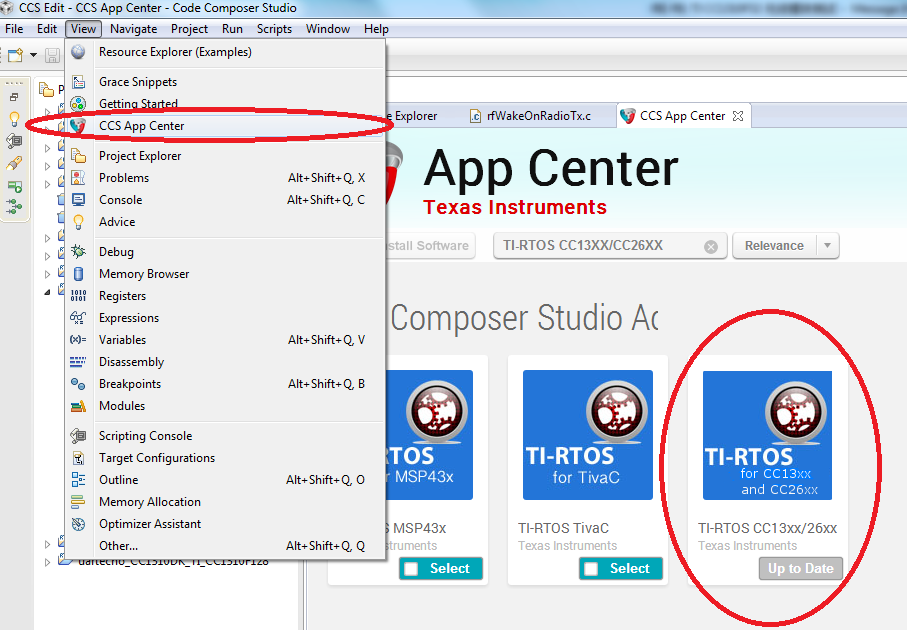The height and width of the screenshot is (630, 907).
Task: Open the Window menu
Action: [327, 29]
